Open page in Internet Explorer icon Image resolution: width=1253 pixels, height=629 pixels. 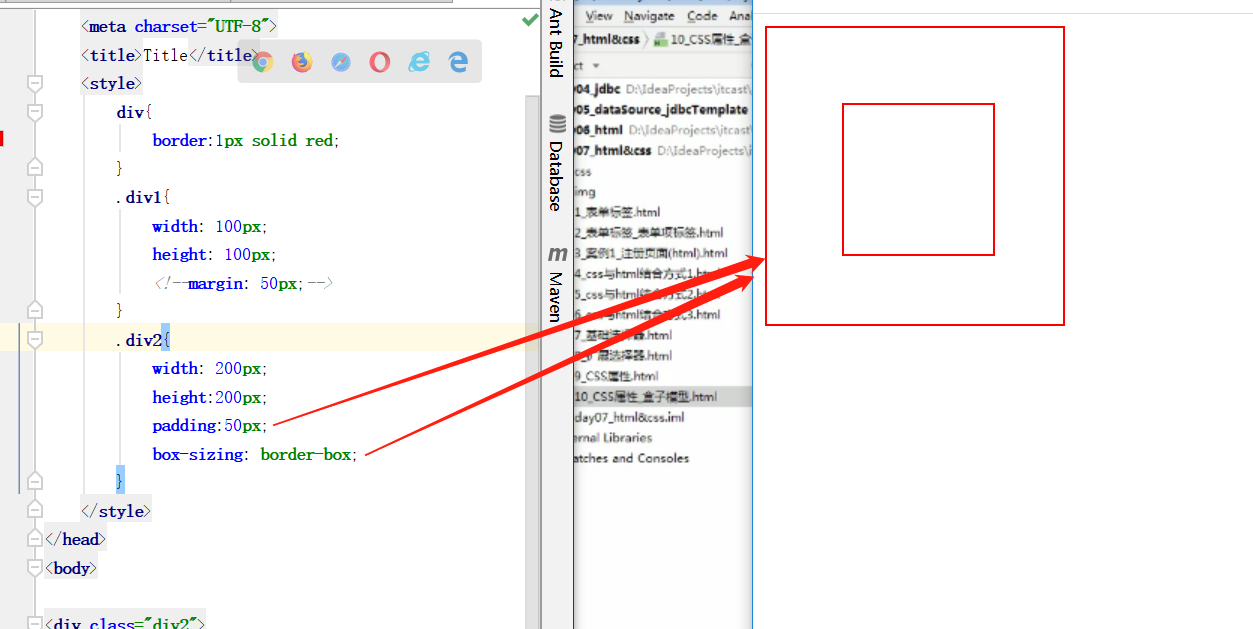click(x=419, y=62)
